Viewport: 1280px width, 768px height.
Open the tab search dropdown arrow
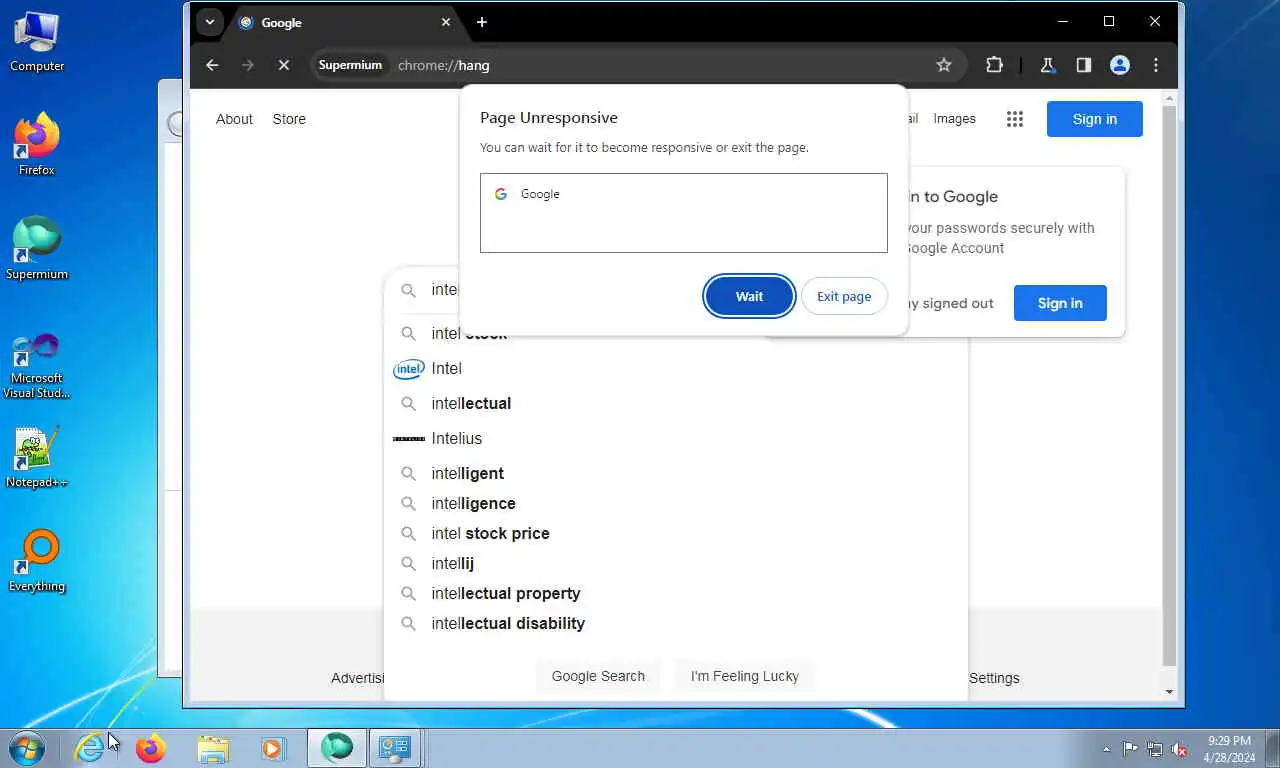click(x=209, y=22)
